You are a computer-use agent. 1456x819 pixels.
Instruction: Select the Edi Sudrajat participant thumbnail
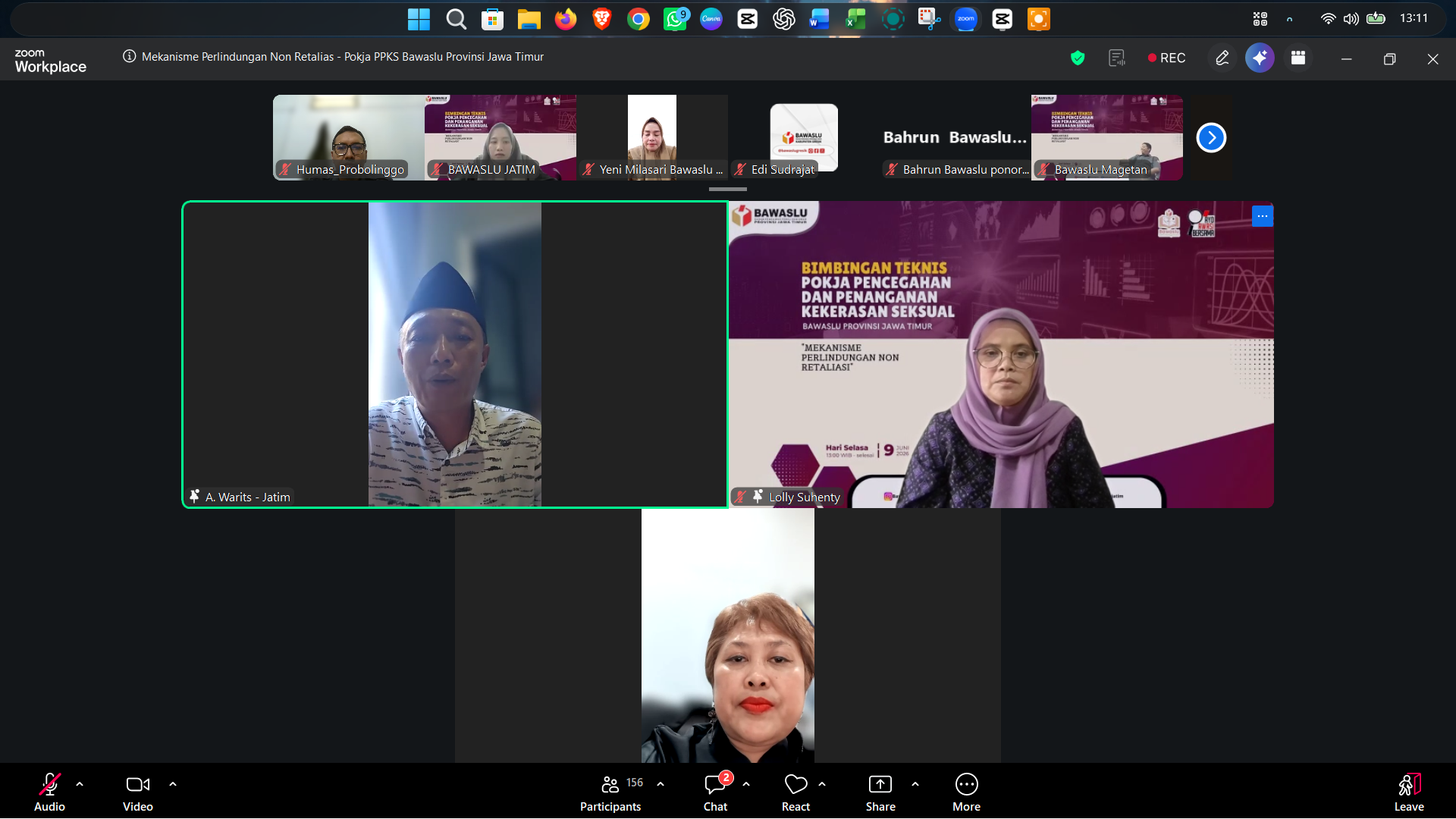[804, 137]
